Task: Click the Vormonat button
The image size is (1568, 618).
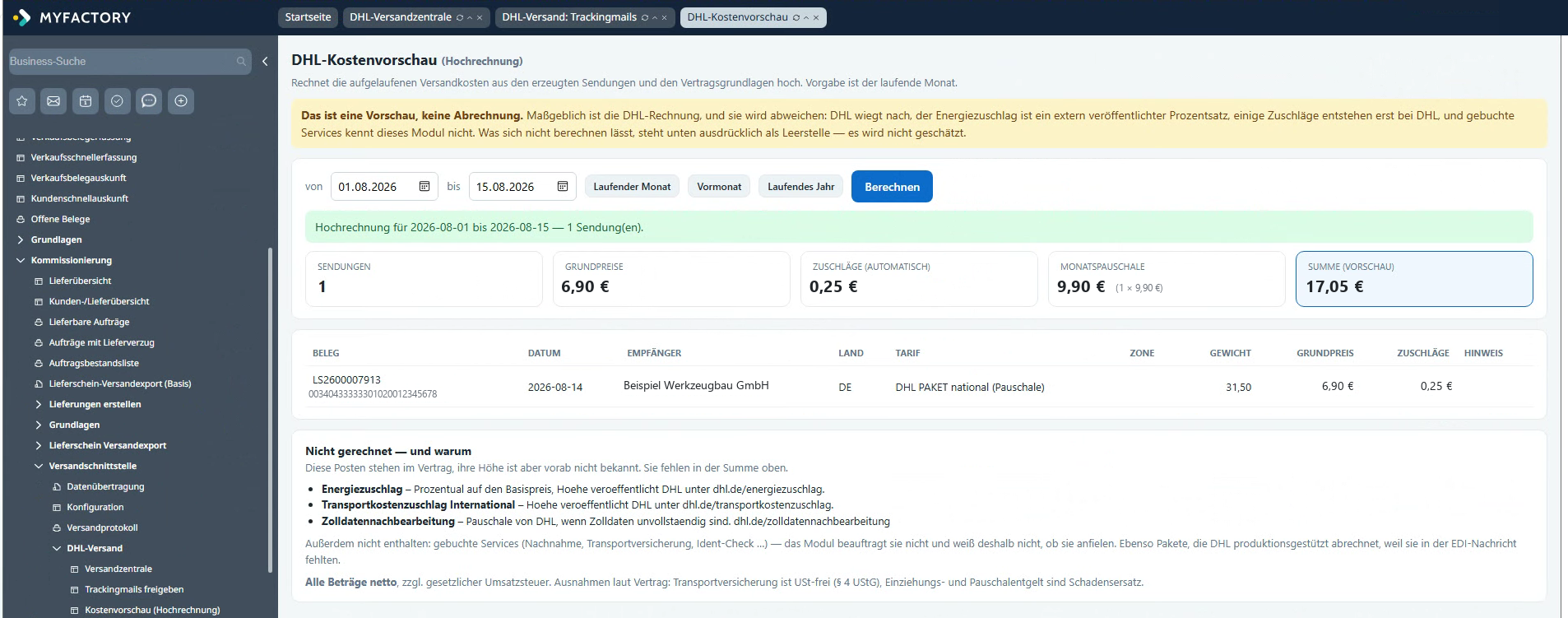Action: coord(719,187)
